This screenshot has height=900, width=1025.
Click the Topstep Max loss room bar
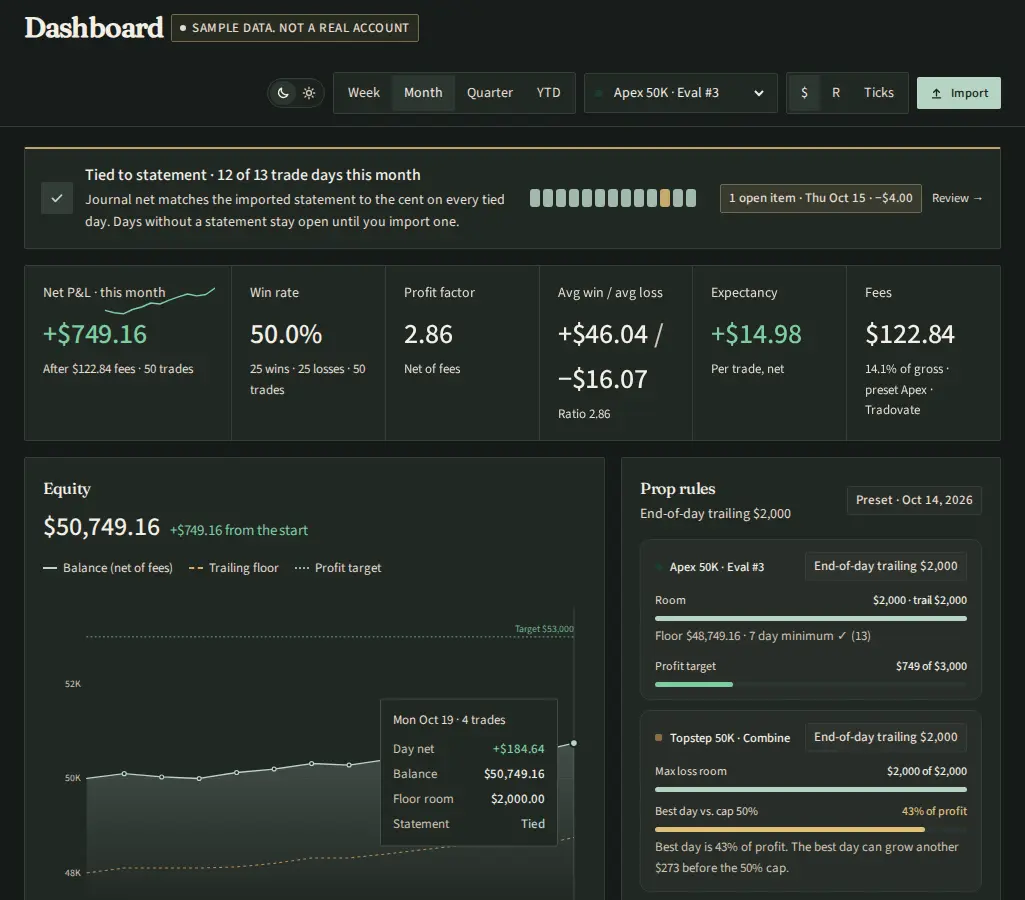[811, 790]
